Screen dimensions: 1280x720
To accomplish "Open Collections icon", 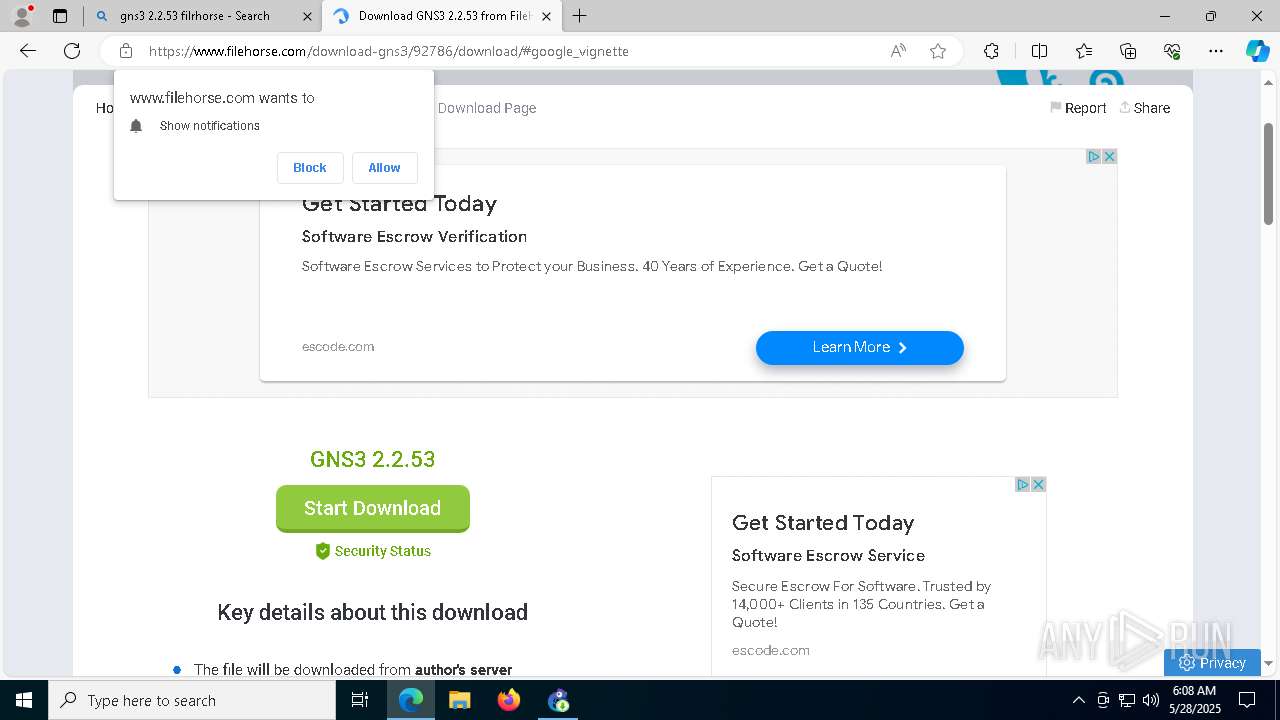I will point(1128,51).
